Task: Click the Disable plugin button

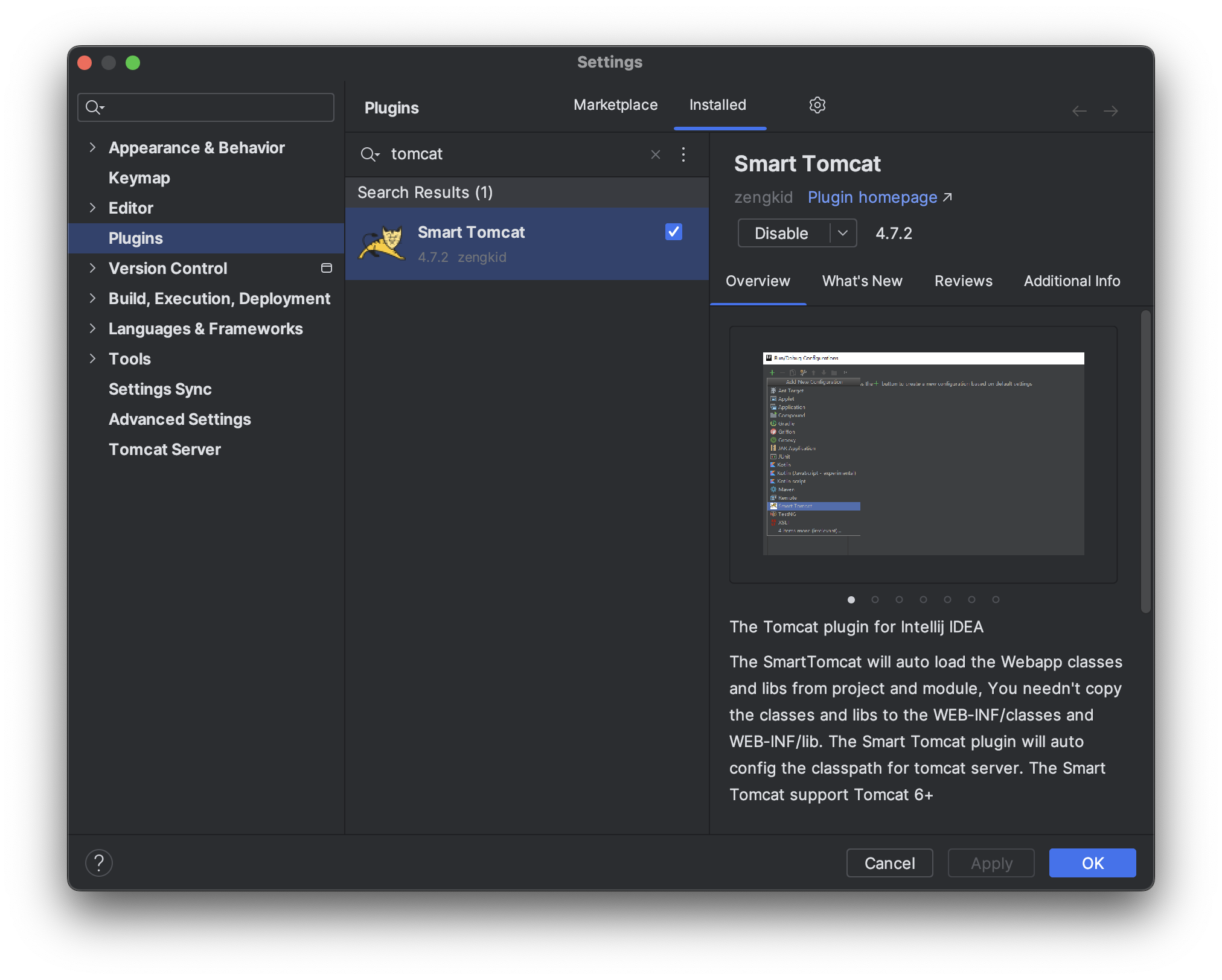Action: (x=782, y=233)
